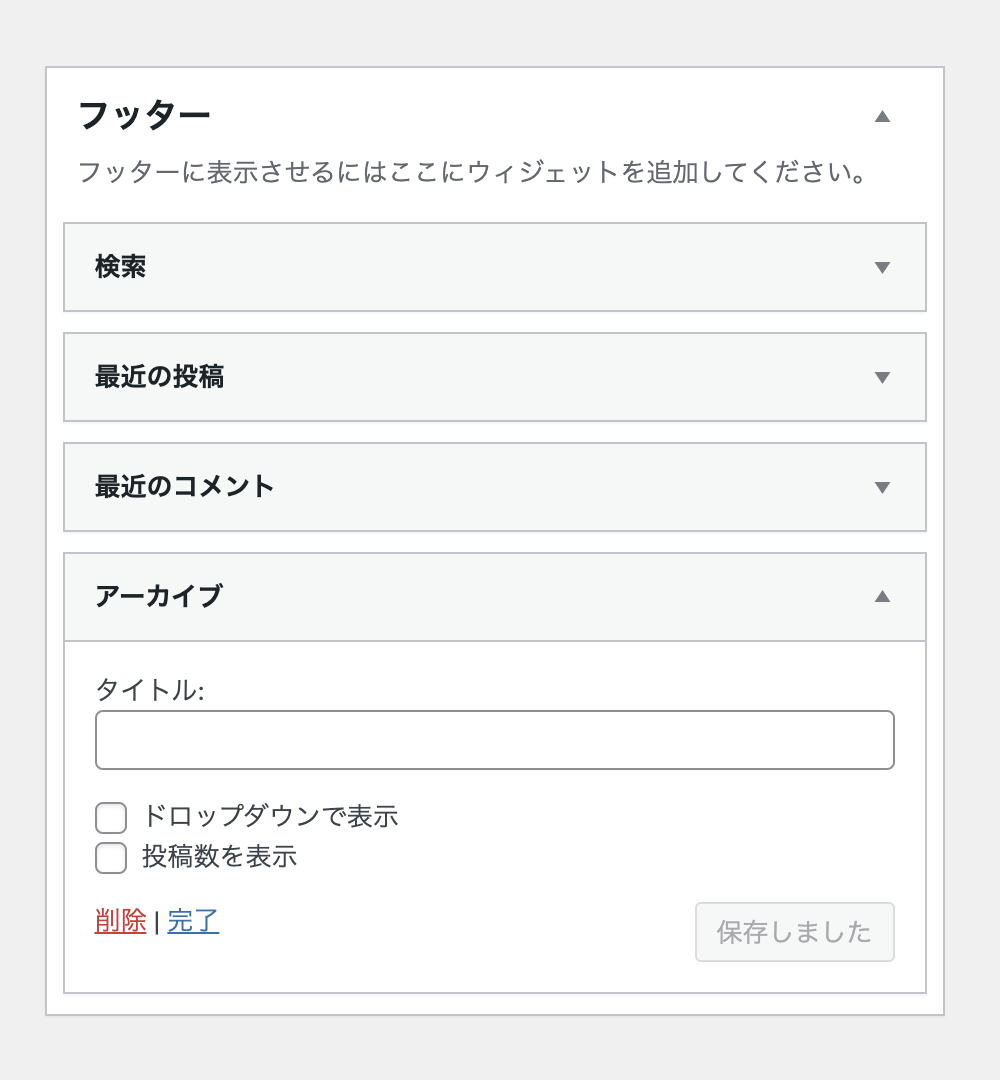
Task: Check the 投稿数を表示 checkbox
Action: [x=111, y=858]
